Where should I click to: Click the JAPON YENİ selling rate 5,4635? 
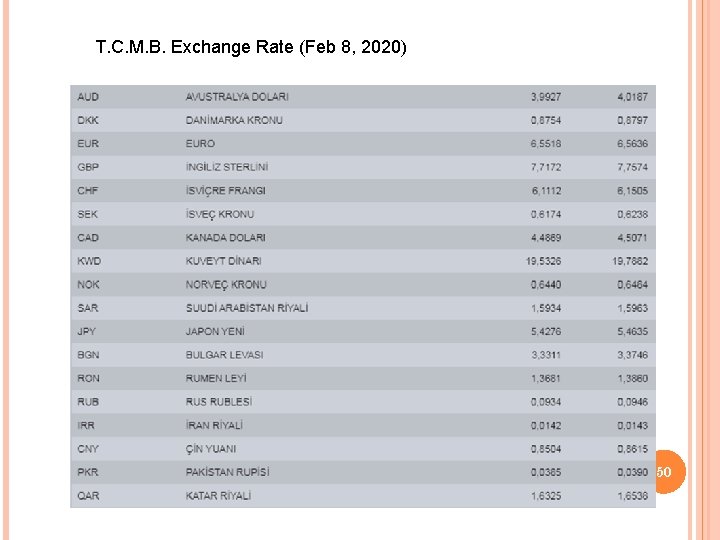pos(632,331)
